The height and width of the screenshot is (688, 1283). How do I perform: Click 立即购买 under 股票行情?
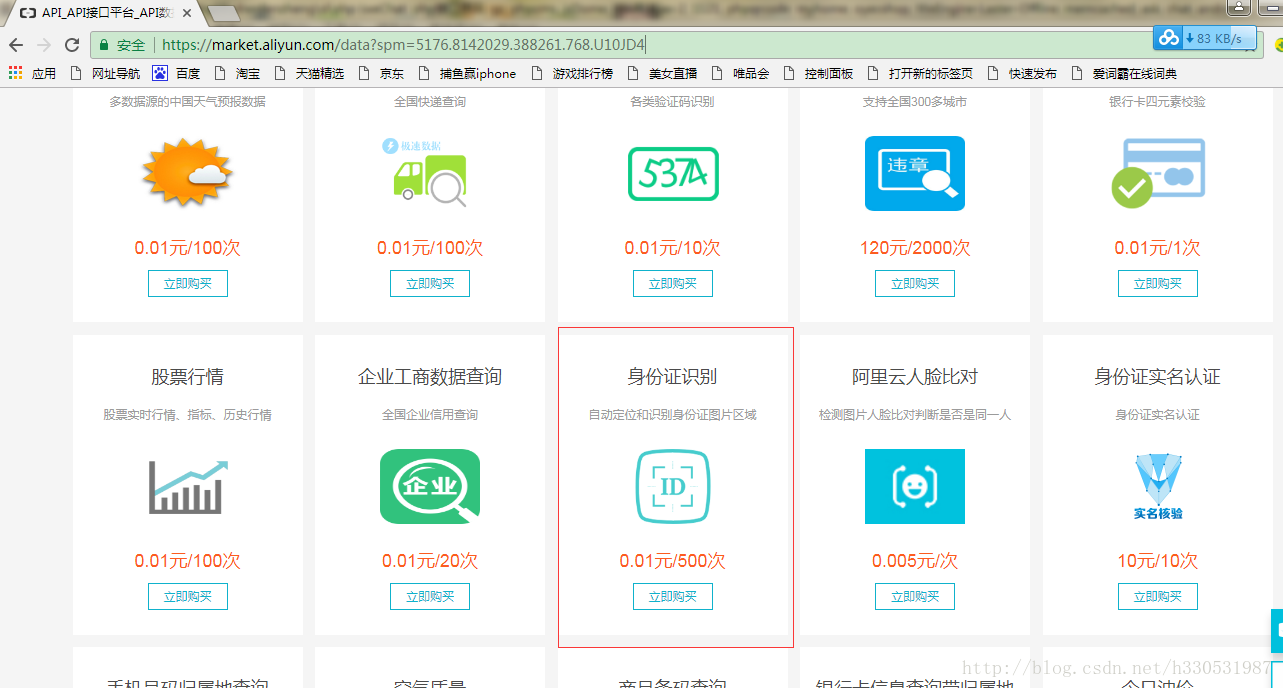pos(188,596)
